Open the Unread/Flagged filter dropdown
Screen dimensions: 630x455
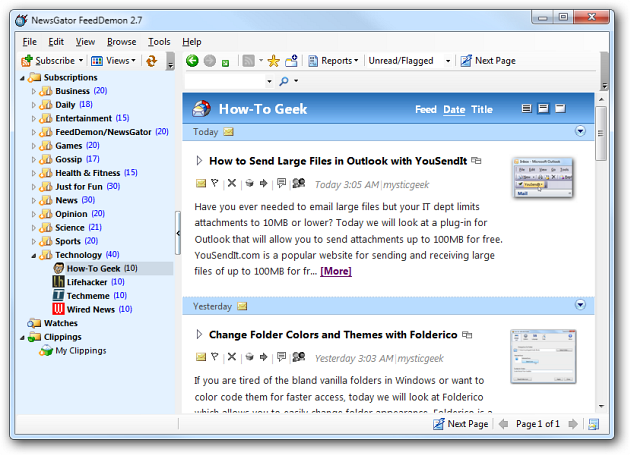point(448,61)
